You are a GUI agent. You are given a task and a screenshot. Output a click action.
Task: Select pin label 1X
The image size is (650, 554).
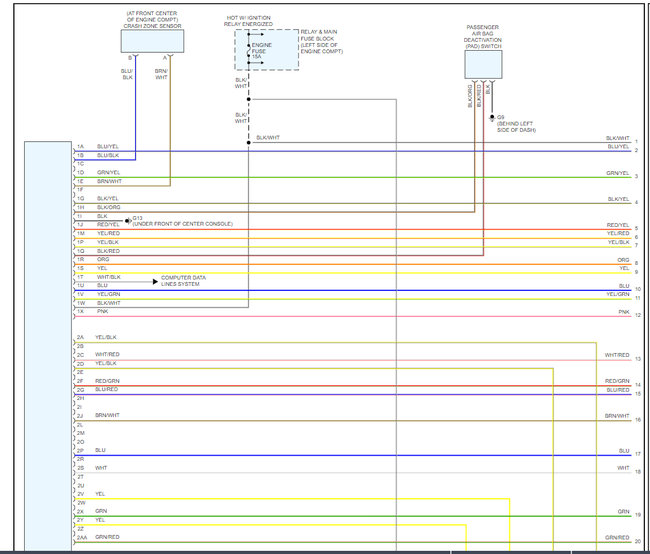pos(80,311)
